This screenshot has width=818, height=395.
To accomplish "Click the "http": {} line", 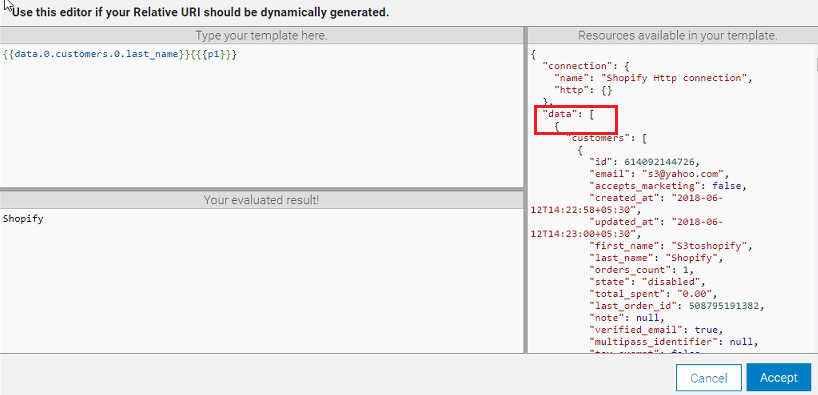I will click(x=583, y=90).
